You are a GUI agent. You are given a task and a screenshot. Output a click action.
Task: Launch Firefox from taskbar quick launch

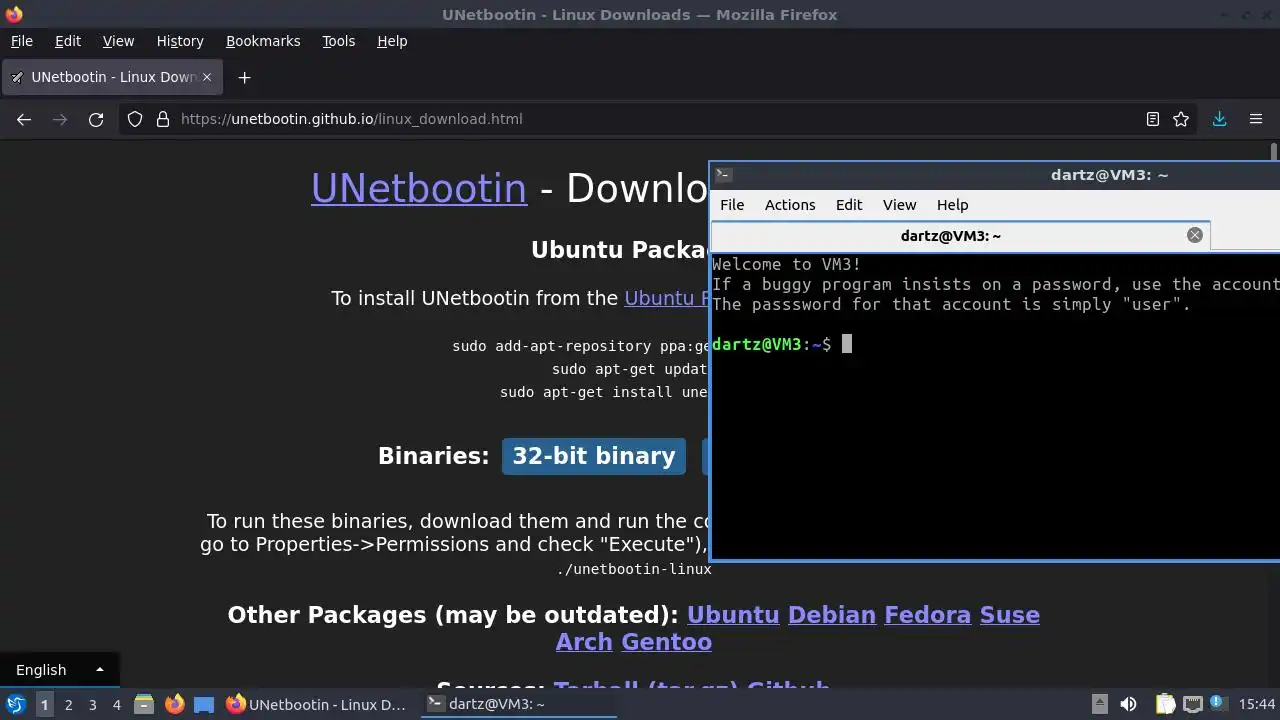coord(174,704)
